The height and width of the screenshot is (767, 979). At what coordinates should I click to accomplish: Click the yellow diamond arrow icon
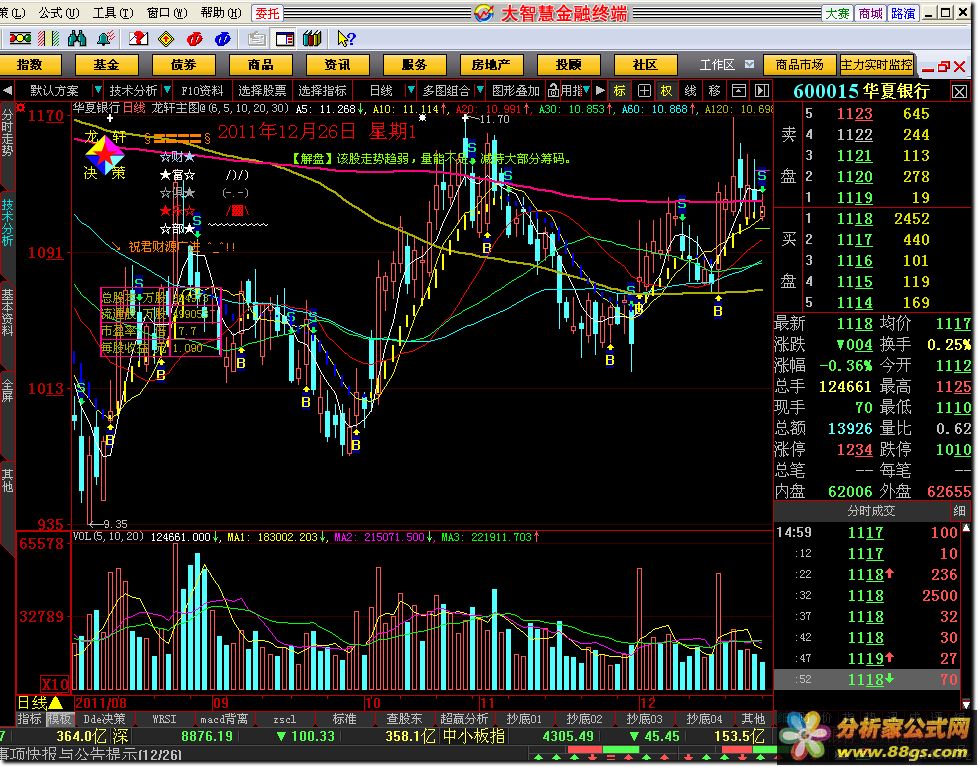[166, 39]
